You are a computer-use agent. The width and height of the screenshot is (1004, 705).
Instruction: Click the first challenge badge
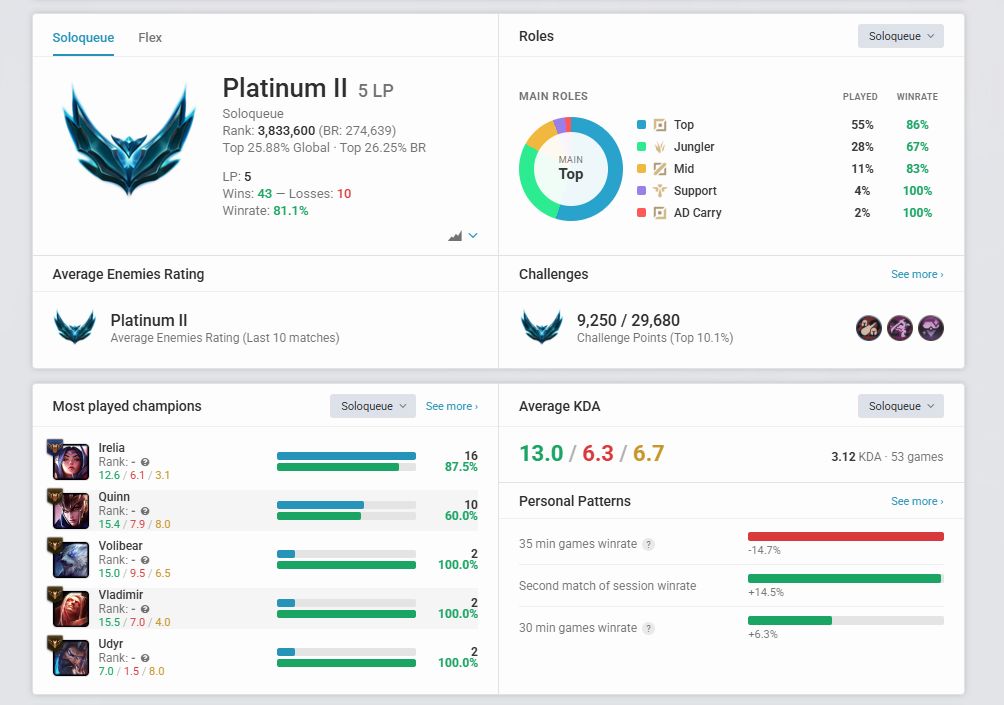pyautogui.click(x=869, y=328)
